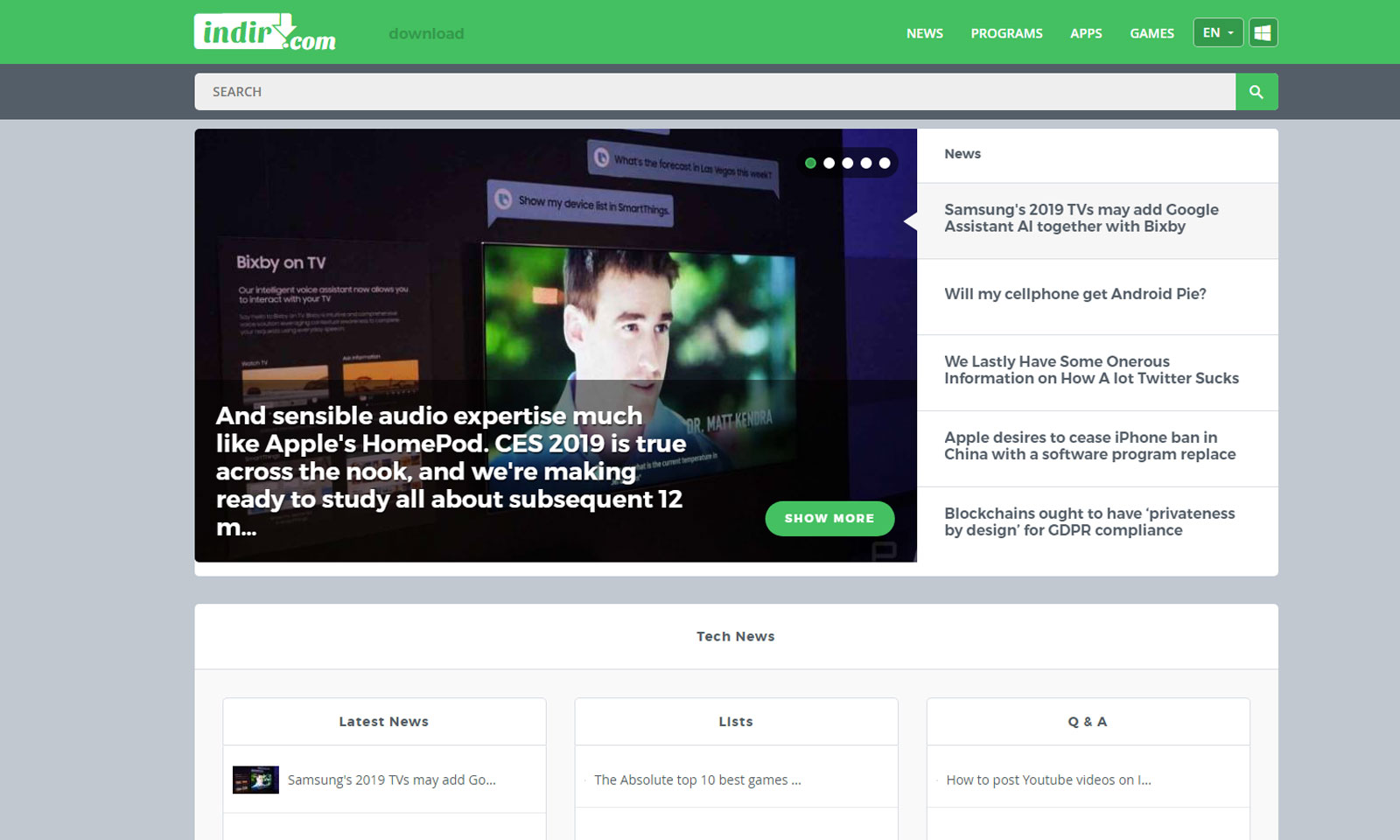Open the Samsung TV thumbnail in Latest News
The image size is (1400, 840).
coord(255,780)
